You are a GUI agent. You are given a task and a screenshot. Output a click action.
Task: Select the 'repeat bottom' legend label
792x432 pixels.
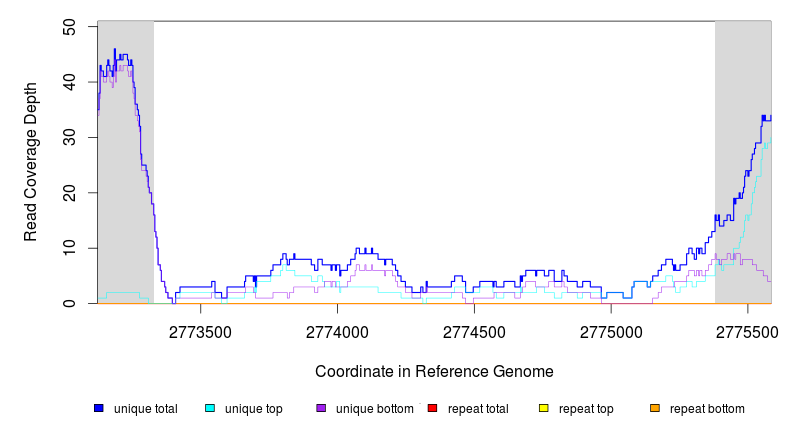(x=707, y=409)
